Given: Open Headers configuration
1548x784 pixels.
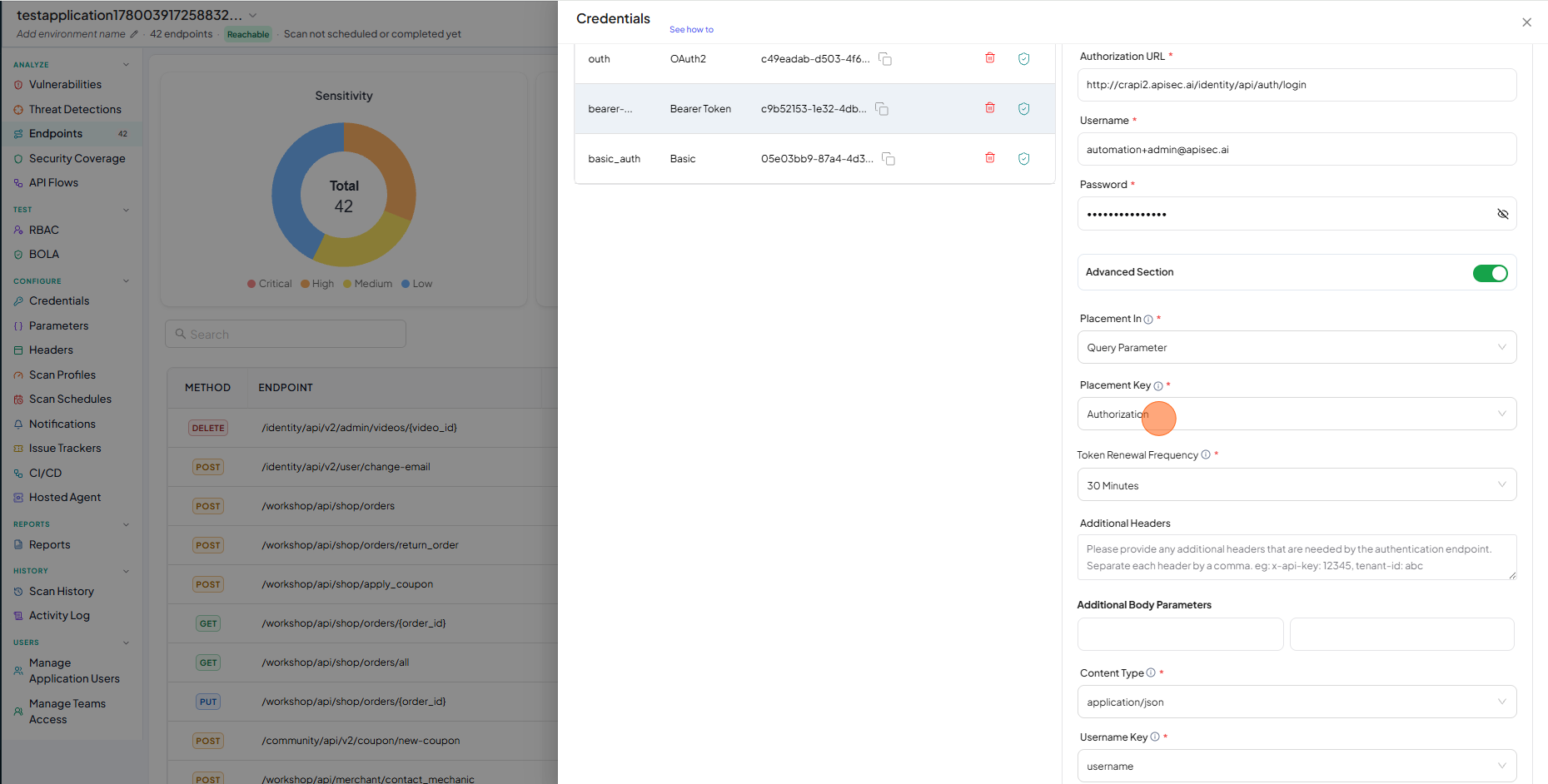Looking at the screenshot, I should (x=51, y=350).
